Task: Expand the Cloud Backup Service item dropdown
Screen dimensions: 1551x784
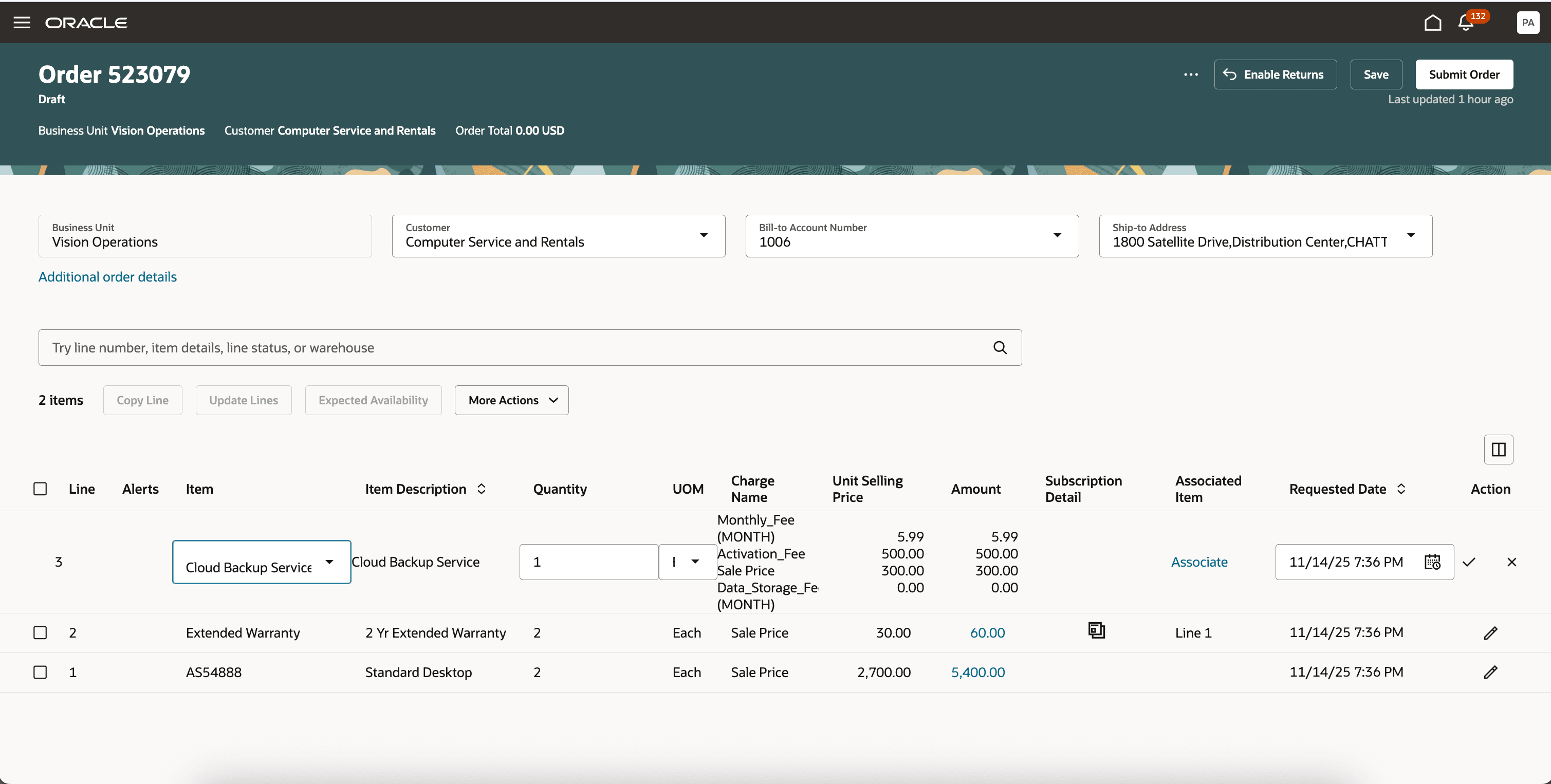Action: [329, 562]
